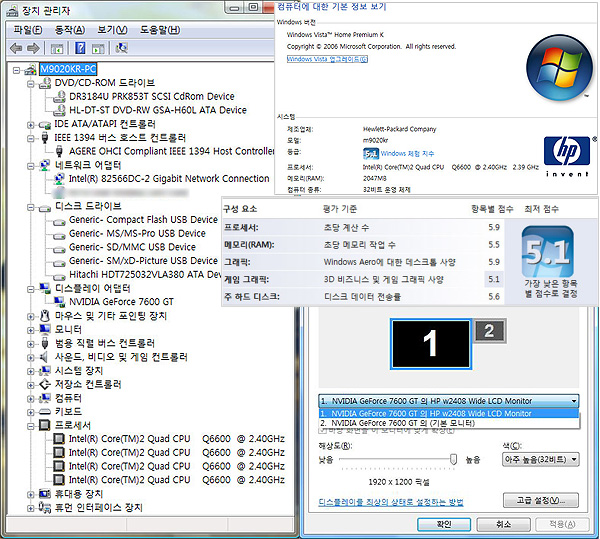Screen dimensions: 600x539
Task: Click the DVD/CD-ROM 드라이브 category icon
Action: [x=45, y=83]
